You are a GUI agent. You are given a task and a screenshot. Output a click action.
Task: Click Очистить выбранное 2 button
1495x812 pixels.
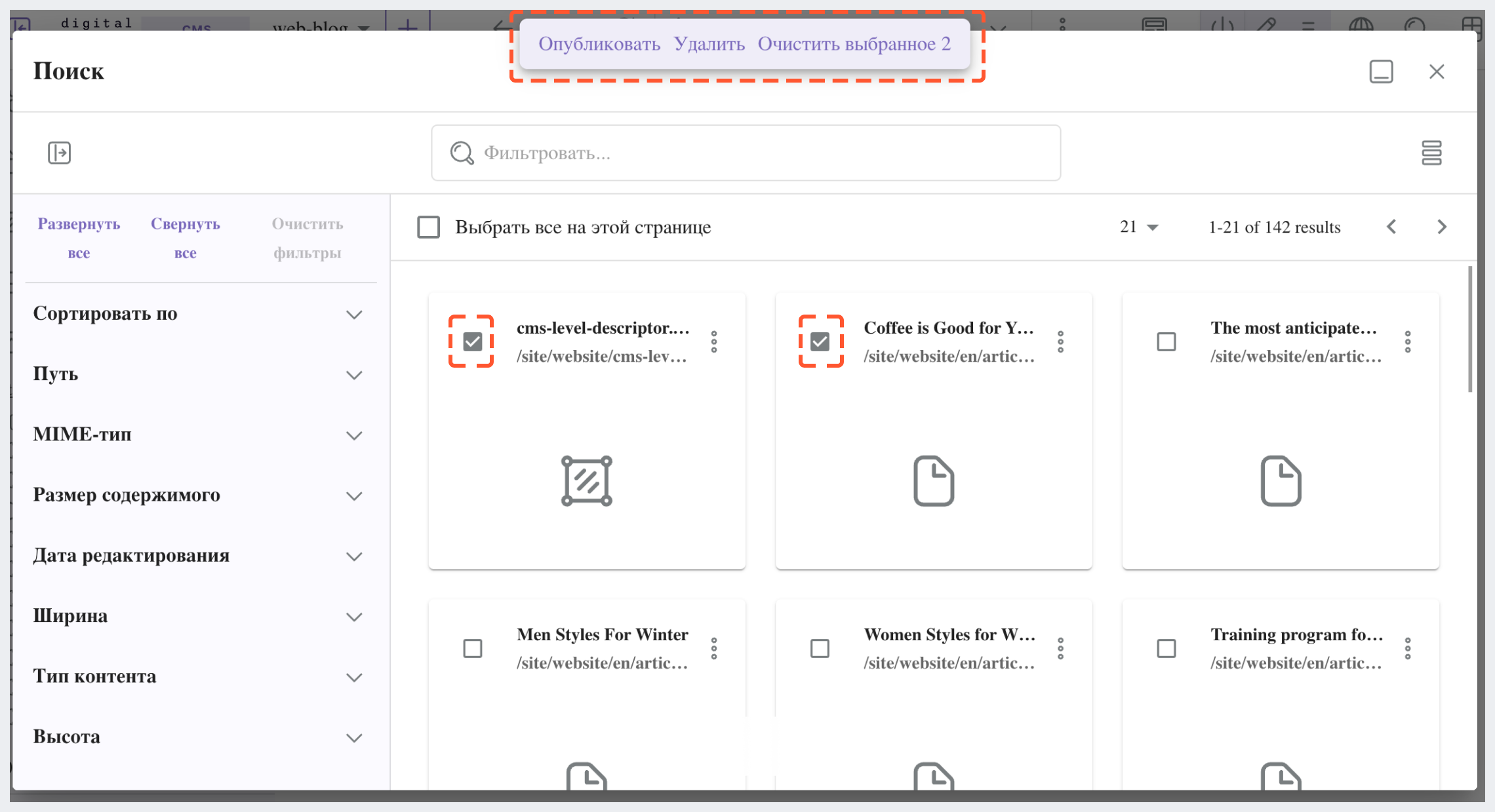(854, 44)
